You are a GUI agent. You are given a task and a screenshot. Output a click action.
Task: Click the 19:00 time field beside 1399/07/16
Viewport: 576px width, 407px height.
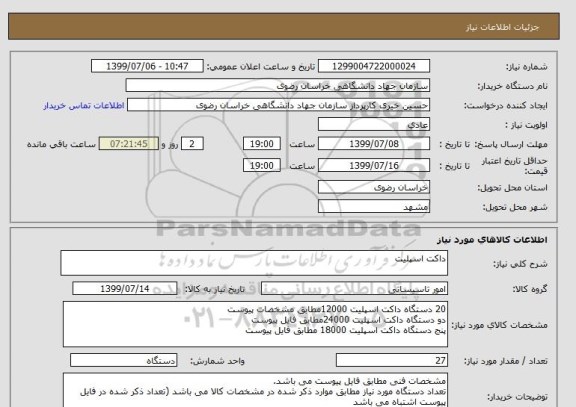pos(262,165)
